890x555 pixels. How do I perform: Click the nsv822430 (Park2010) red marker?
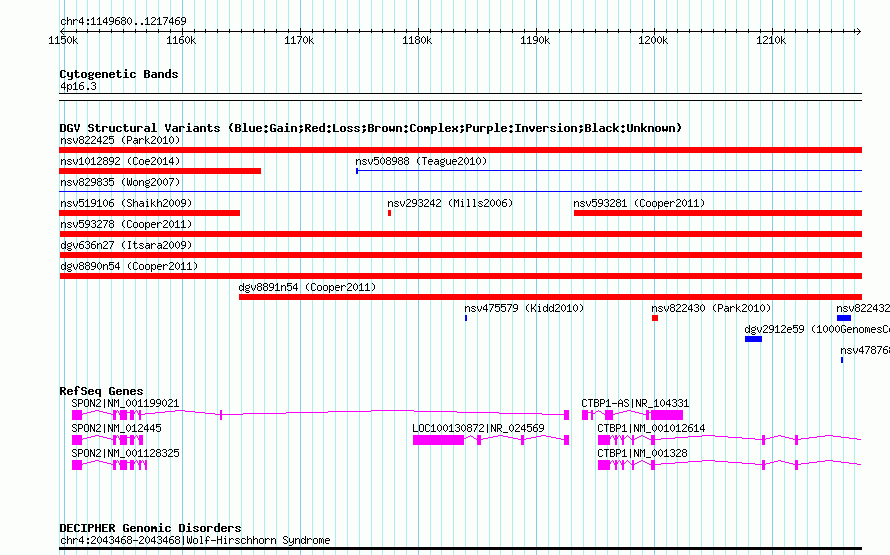pos(655,318)
